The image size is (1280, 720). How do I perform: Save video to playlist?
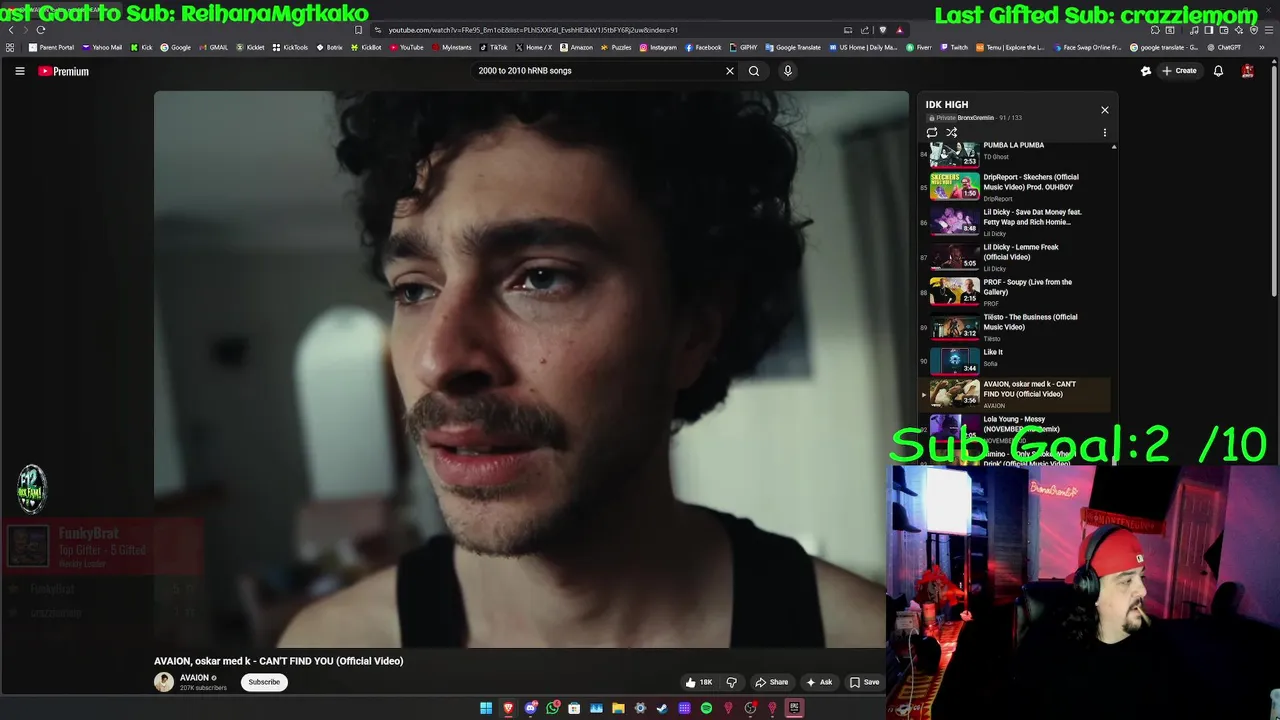point(864,682)
